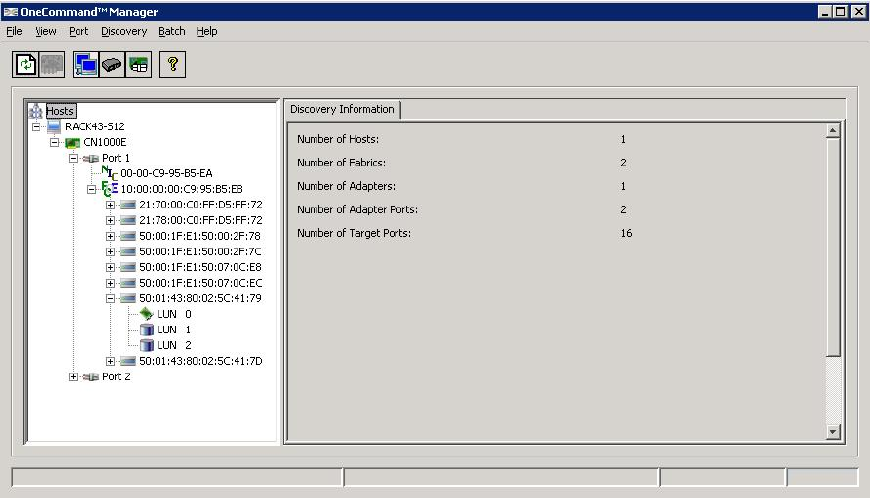Click target icon for 21:70:00:C0:FF:D5:FF:72
Screen dimensions: 870x498
click(128, 205)
